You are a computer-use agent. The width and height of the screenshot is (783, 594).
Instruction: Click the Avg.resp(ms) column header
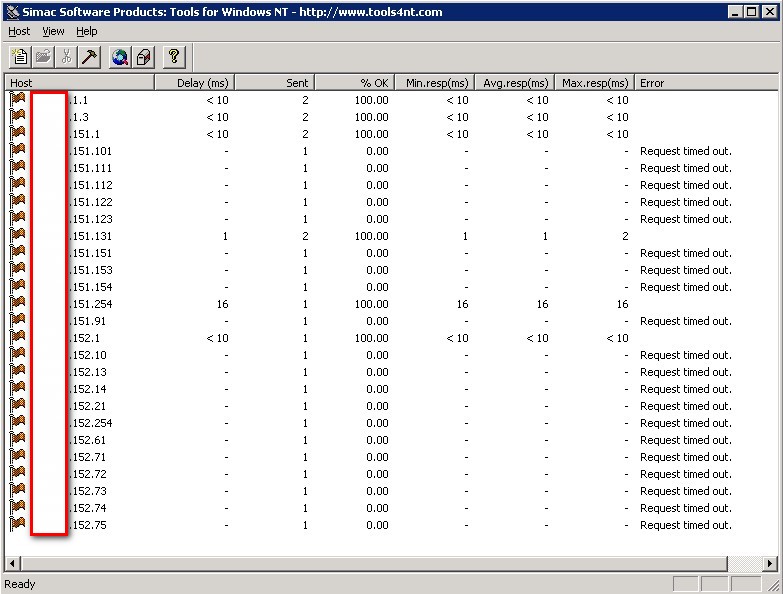click(513, 83)
